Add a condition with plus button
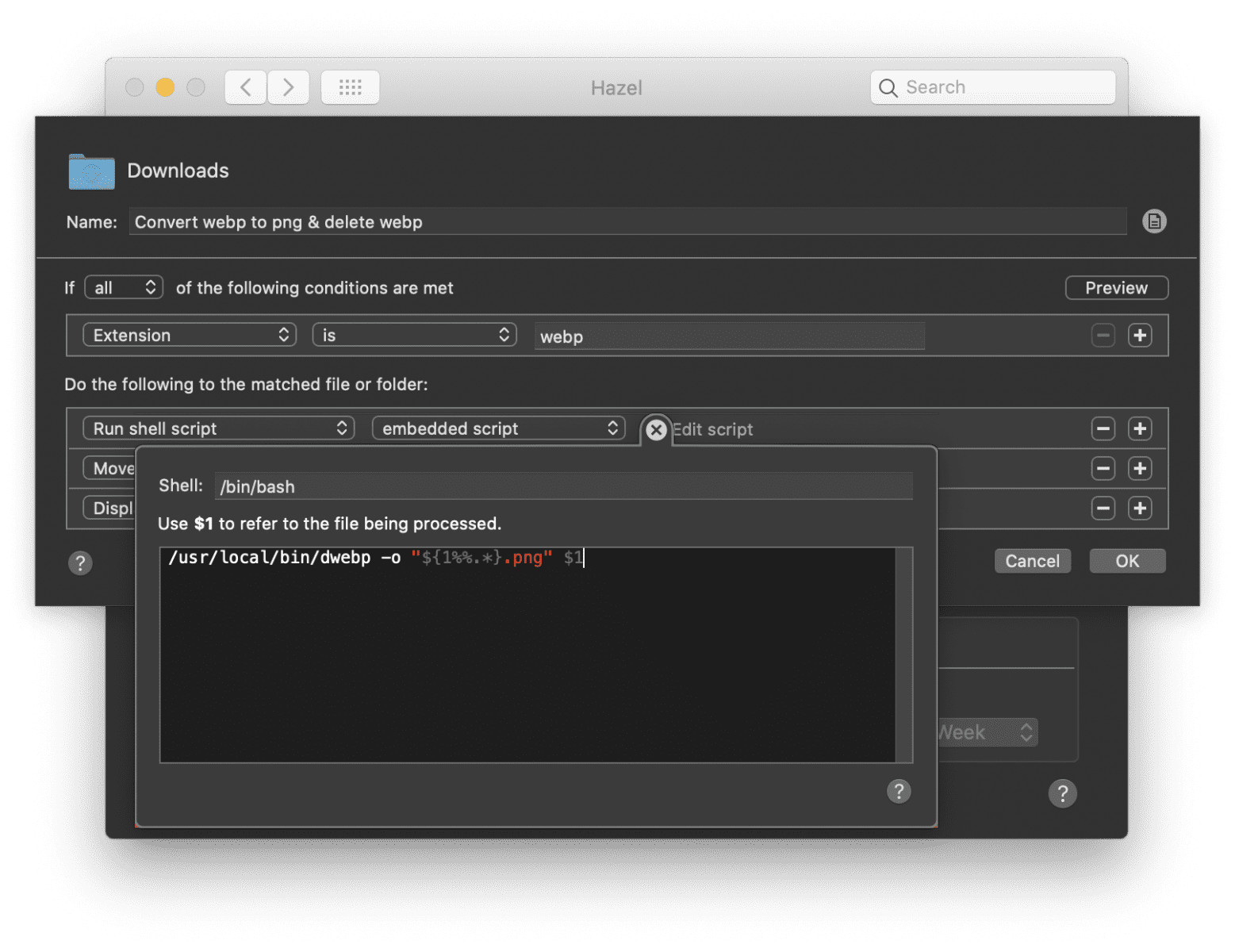Image resolution: width=1235 pixels, height=952 pixels. pos(1140,336)
